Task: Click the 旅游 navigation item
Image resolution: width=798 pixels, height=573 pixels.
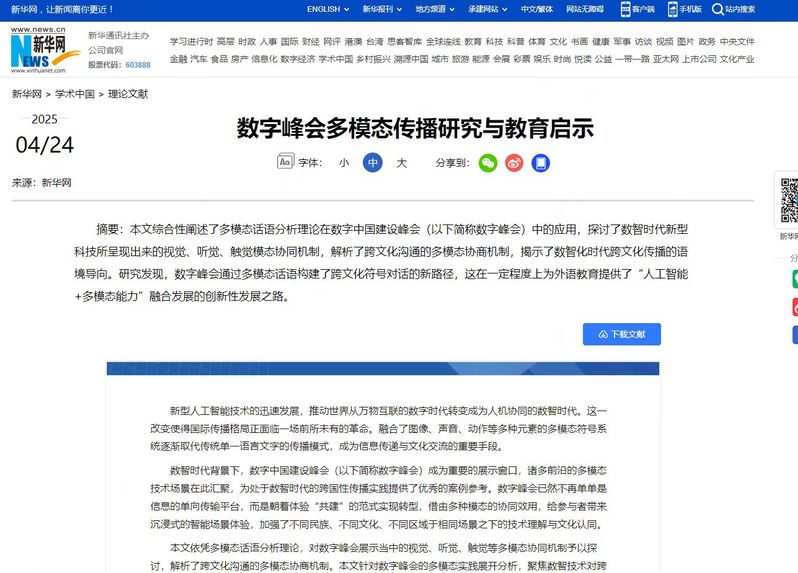Action: (460, 59)
